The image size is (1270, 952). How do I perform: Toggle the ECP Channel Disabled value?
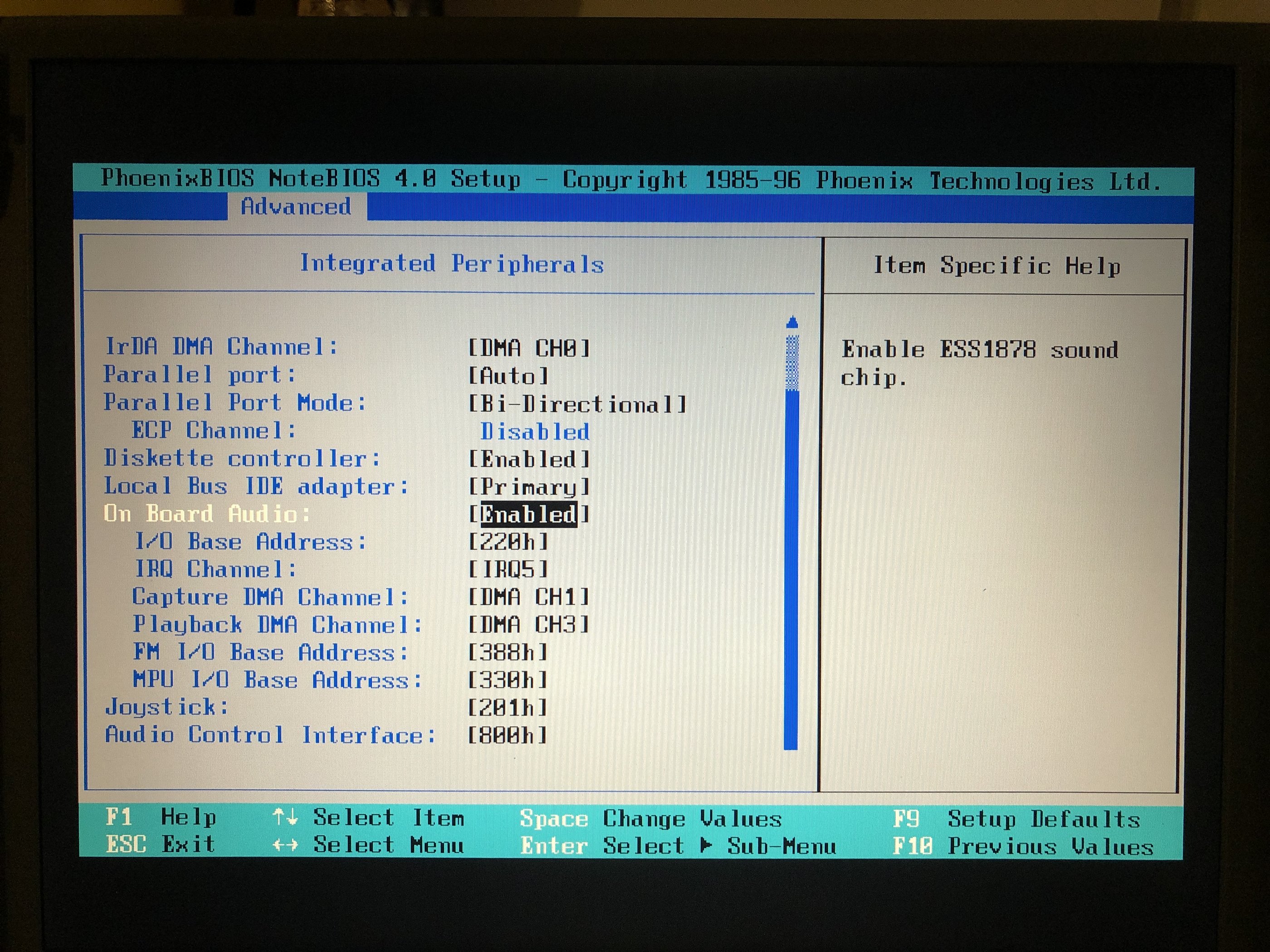pos(534,432)
